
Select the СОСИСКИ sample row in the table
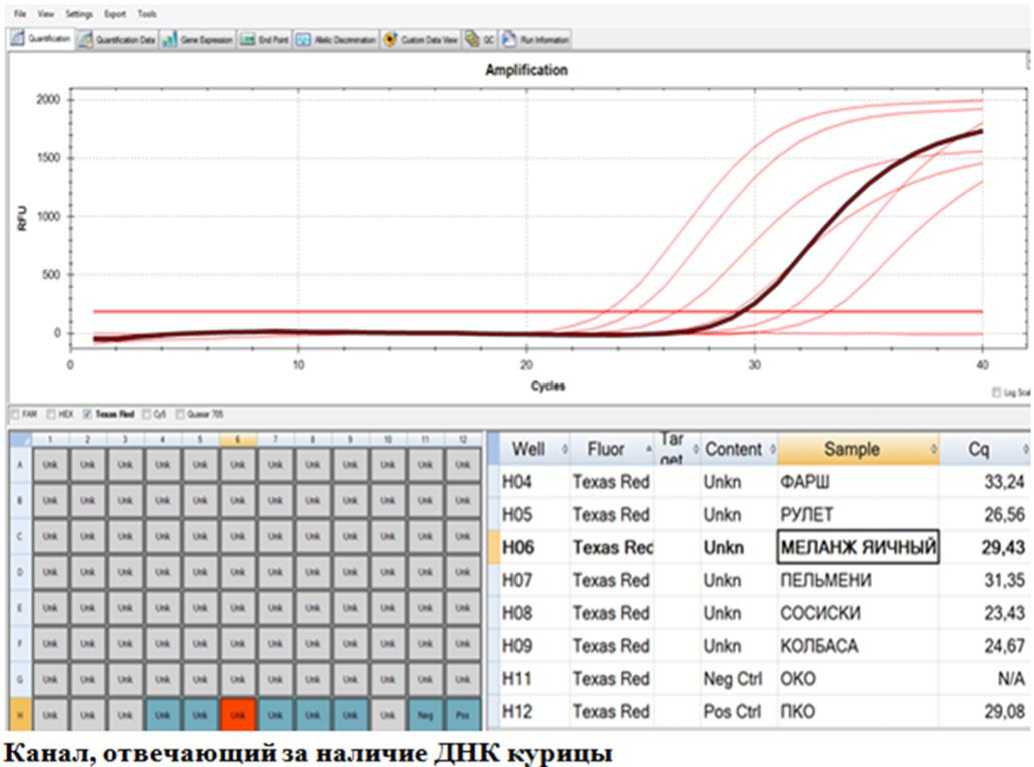pyautogui.click(x=819, y=613)
